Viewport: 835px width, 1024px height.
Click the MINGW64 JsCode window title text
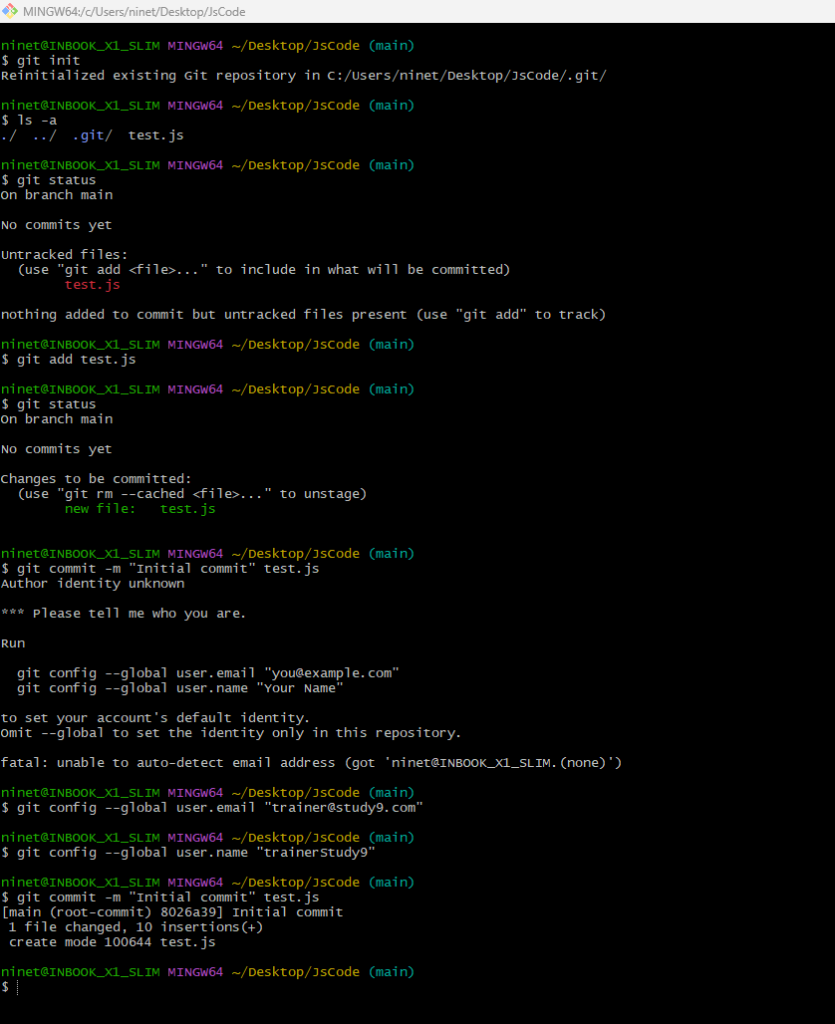[134, 12]
